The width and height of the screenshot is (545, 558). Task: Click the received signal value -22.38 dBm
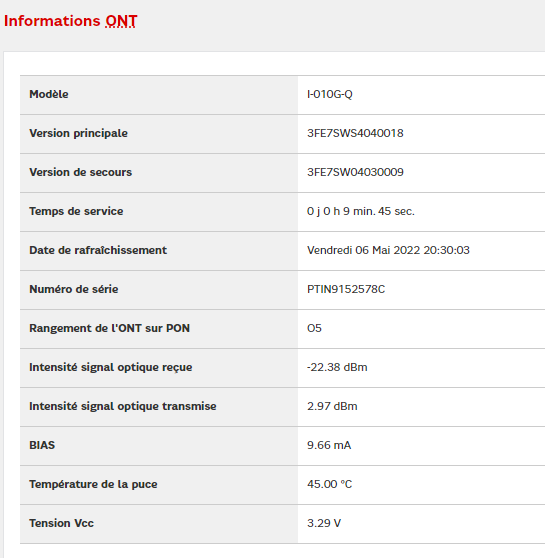click(337, 367)
